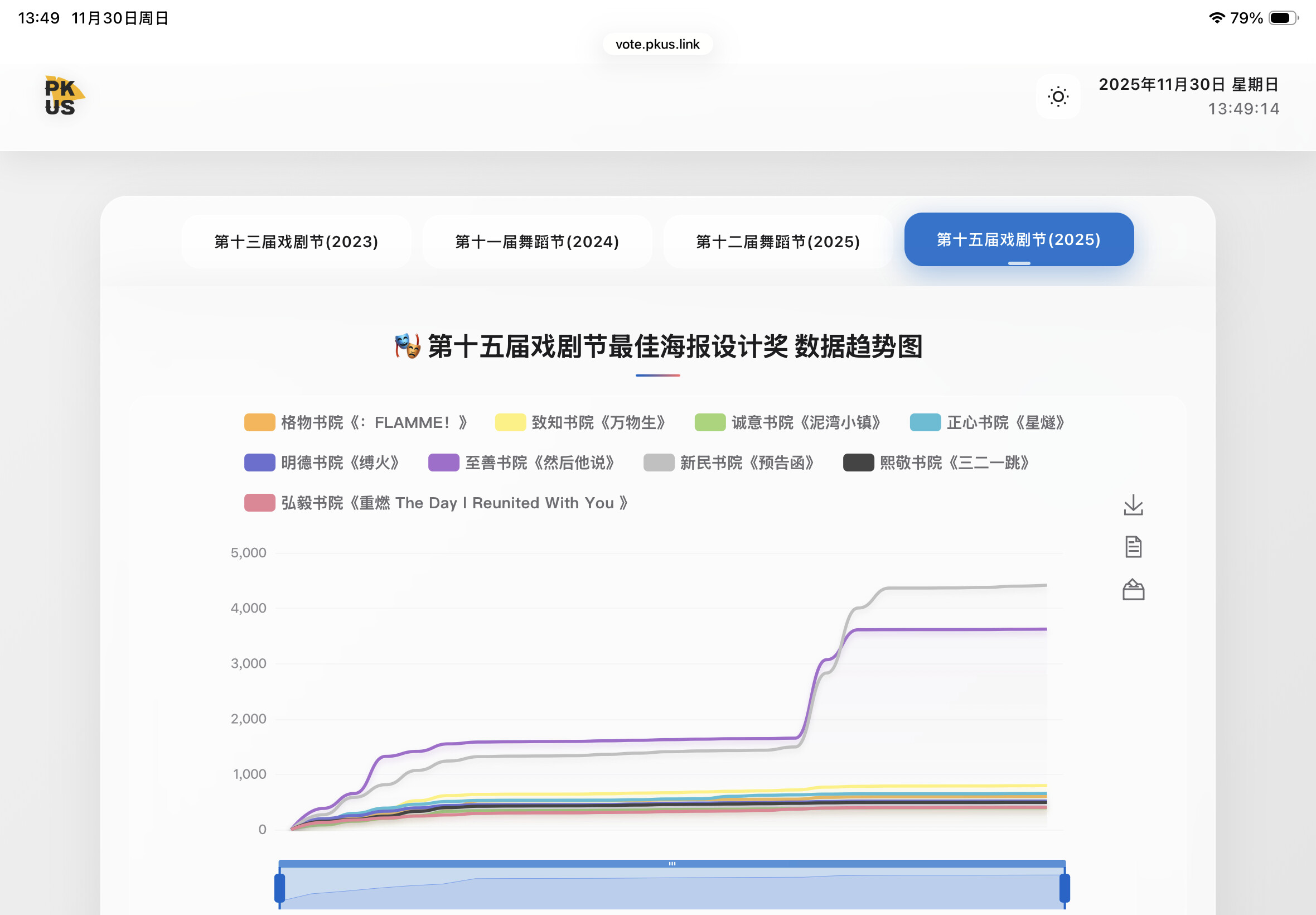Switch to 第十三届戏剧节(2023) tab
Screen dimensions: 1316x915
click(296, 242)
